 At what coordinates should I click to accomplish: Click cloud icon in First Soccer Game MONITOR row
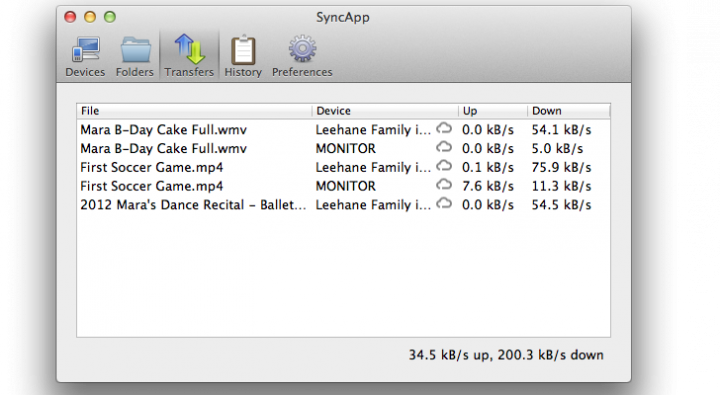pyautogui.click(x=444, y=185)
